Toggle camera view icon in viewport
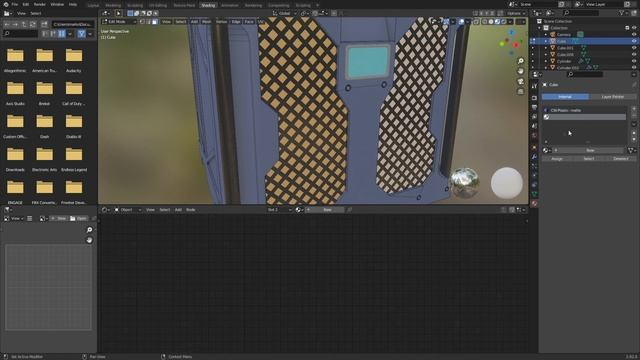This screenshot has height=360, width=640. [520, 82]
